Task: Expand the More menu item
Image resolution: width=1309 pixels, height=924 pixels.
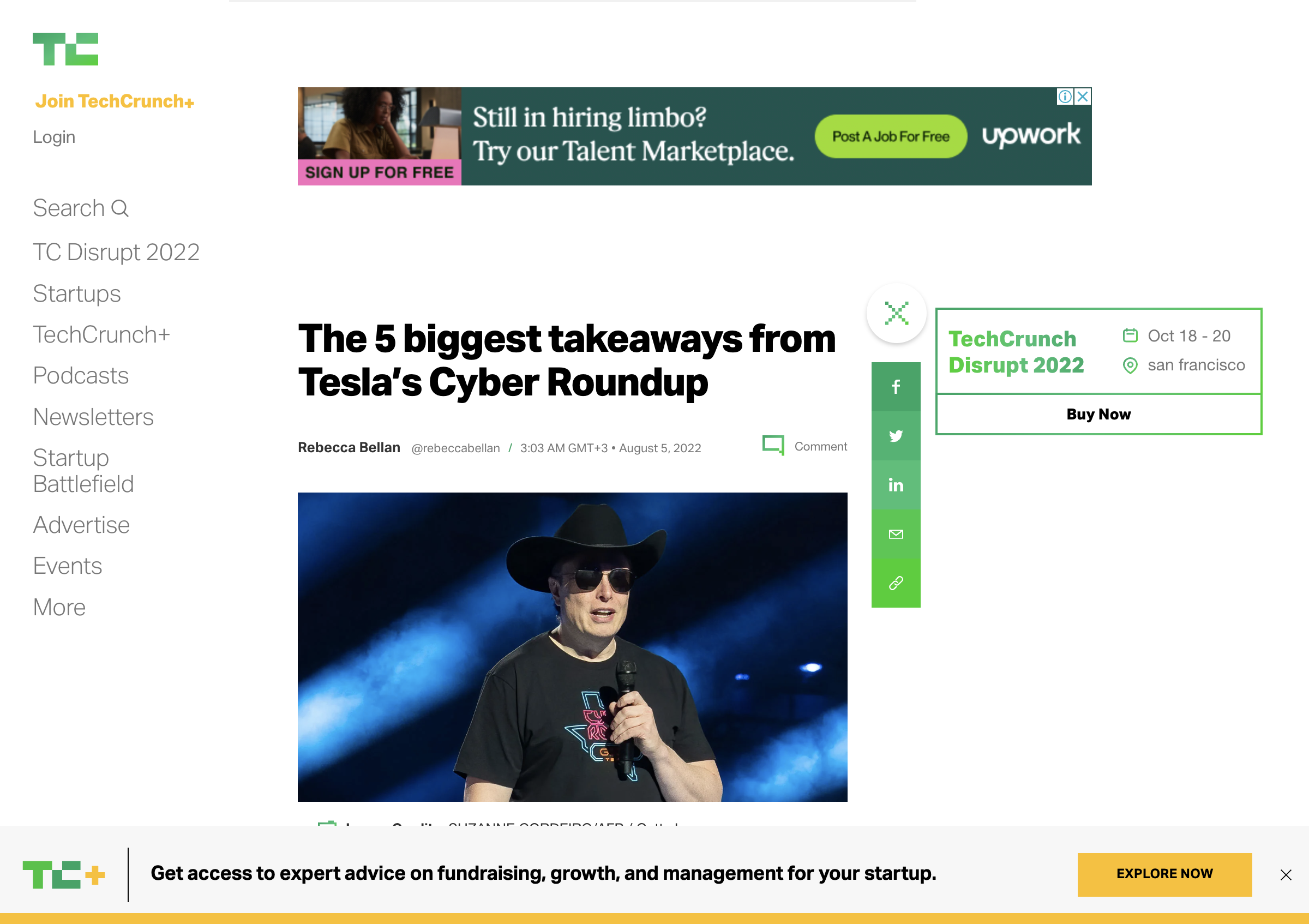Action: click(59, 607)
